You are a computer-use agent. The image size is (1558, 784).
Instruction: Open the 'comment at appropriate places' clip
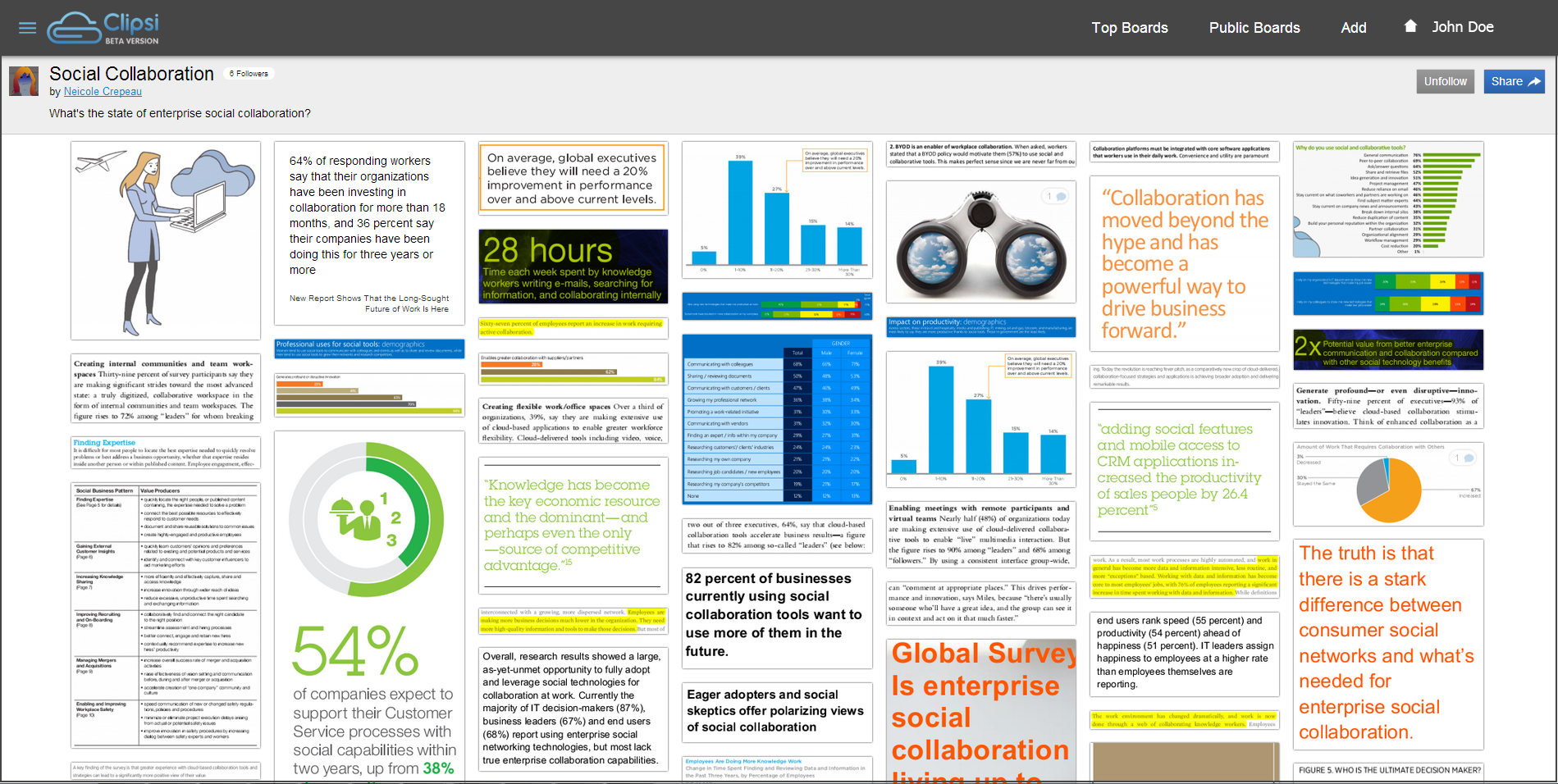click(981, 603)
